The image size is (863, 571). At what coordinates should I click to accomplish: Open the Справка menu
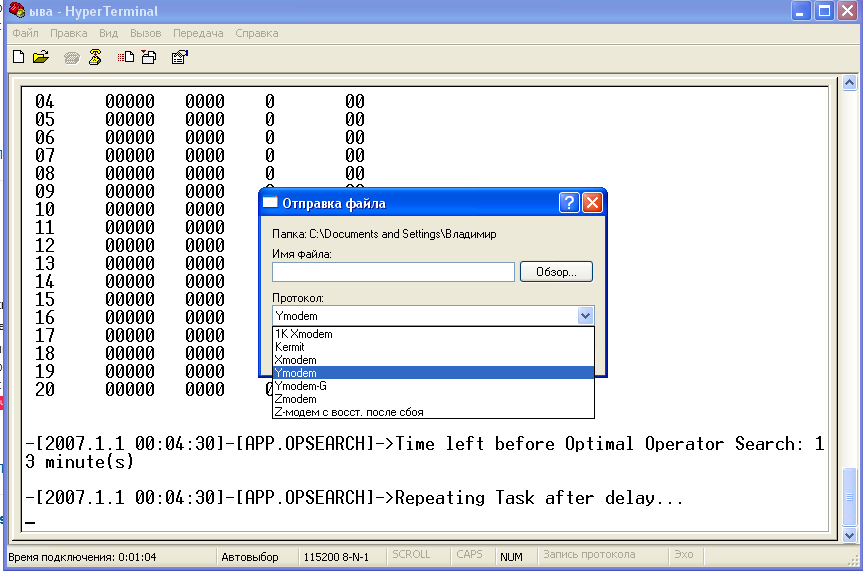pos(257,33)
